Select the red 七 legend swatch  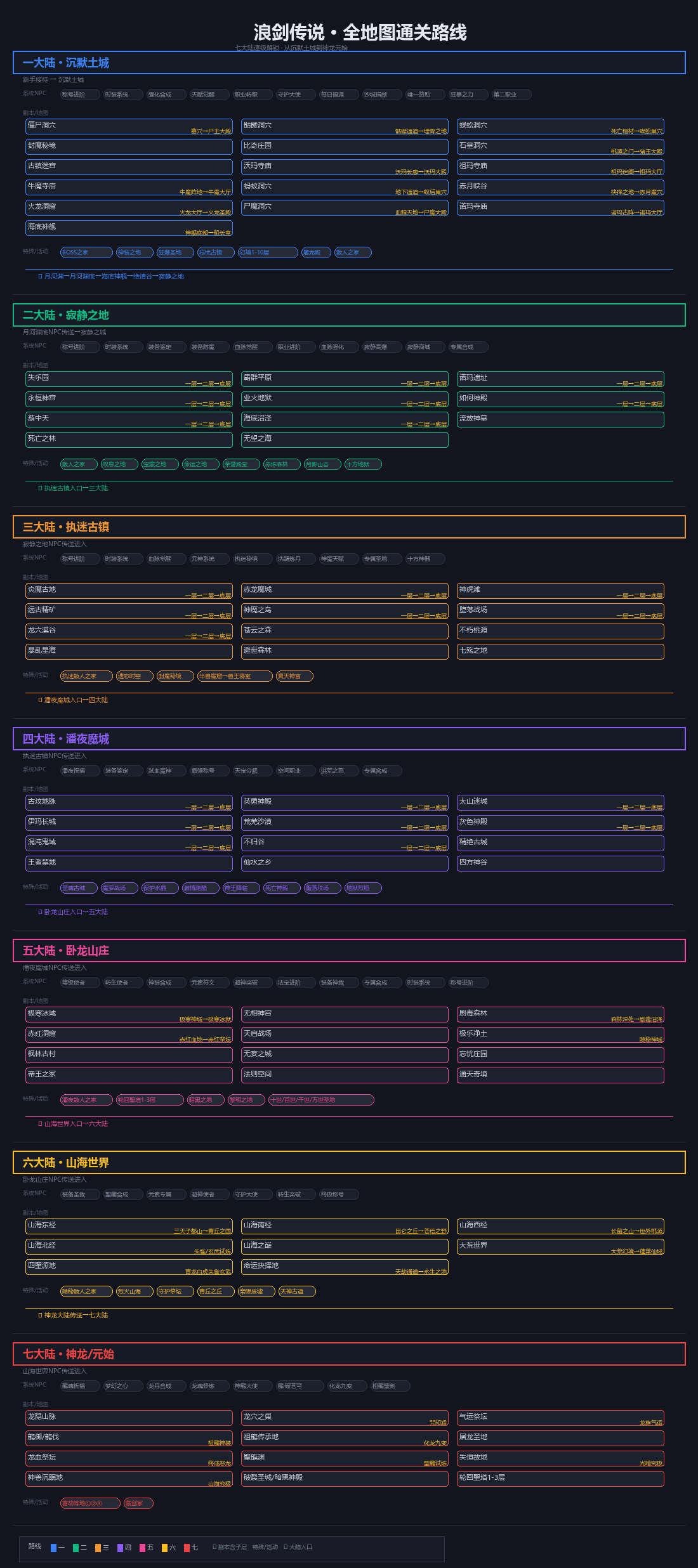(187, 1548)
